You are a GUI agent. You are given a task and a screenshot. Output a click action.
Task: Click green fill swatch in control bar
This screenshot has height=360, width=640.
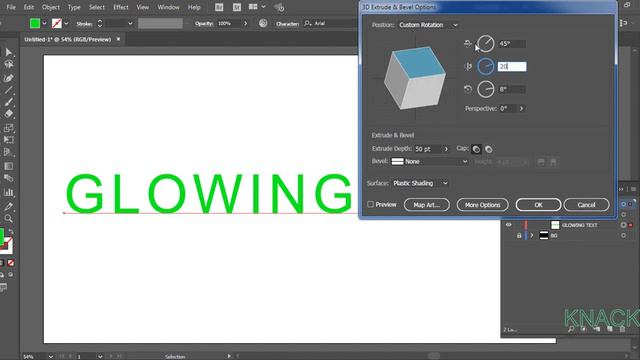(x=35, y=24)
